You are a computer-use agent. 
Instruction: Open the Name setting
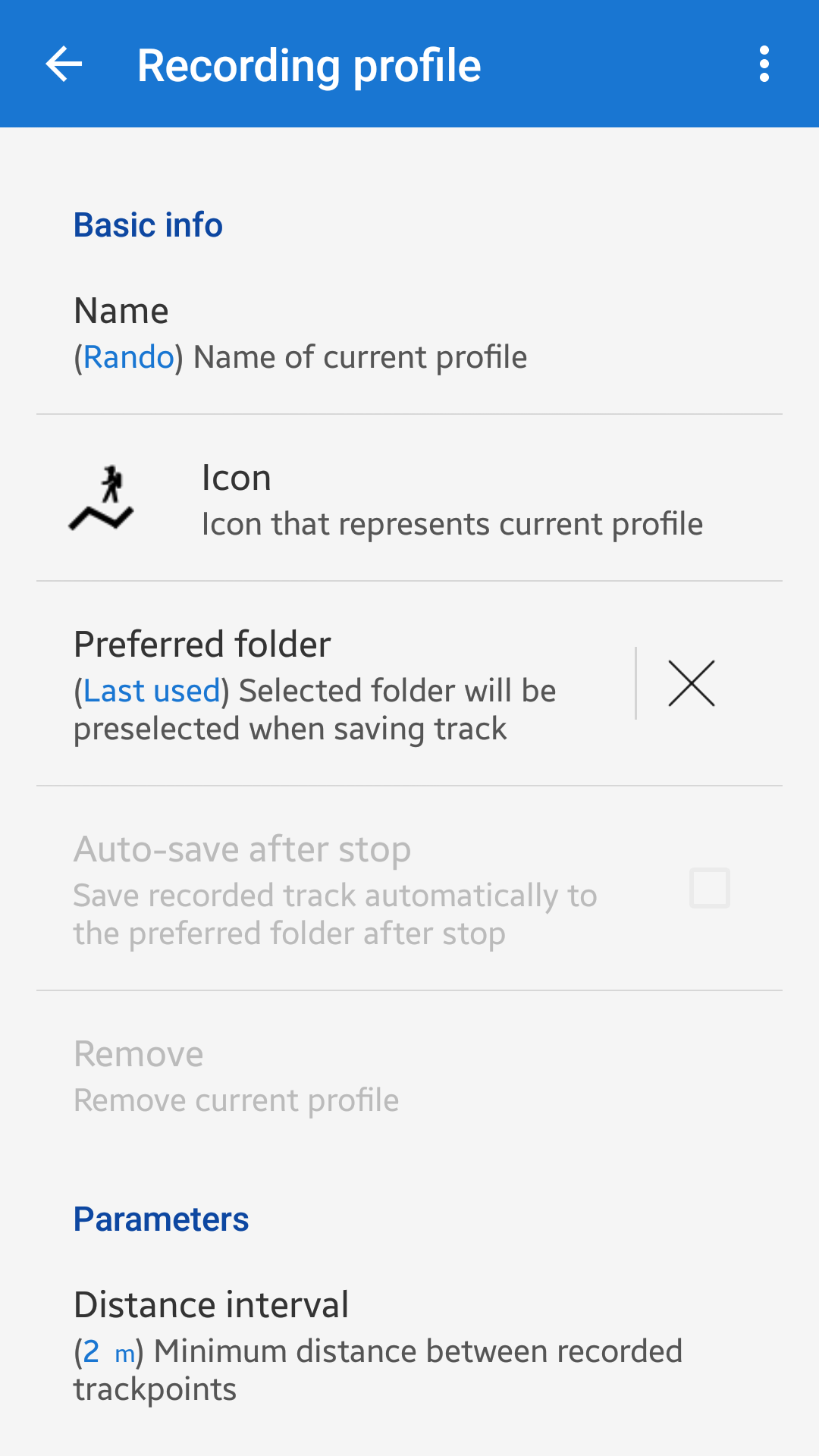[121, 311]
